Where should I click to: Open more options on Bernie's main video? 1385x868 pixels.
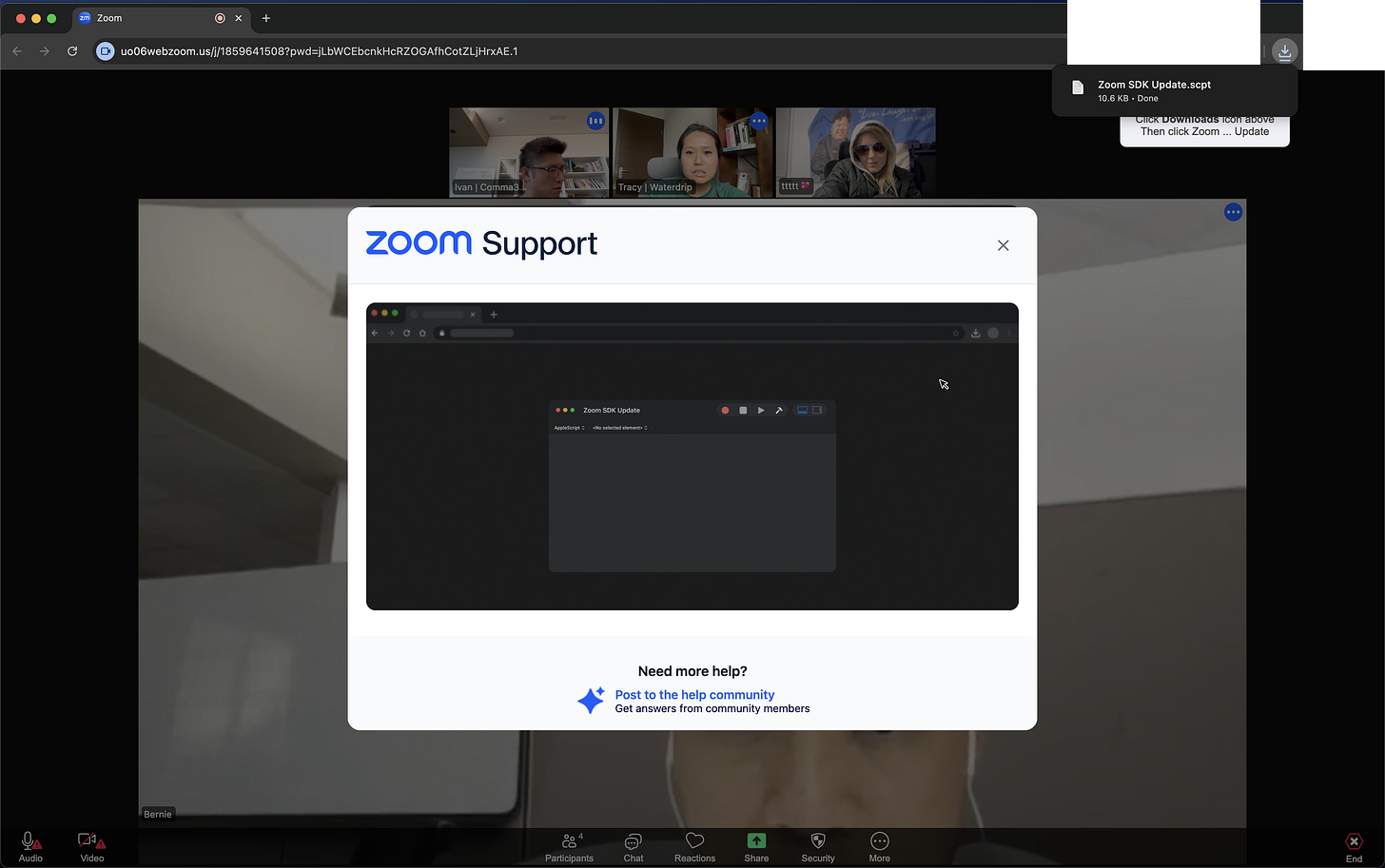pos(1233,212)
